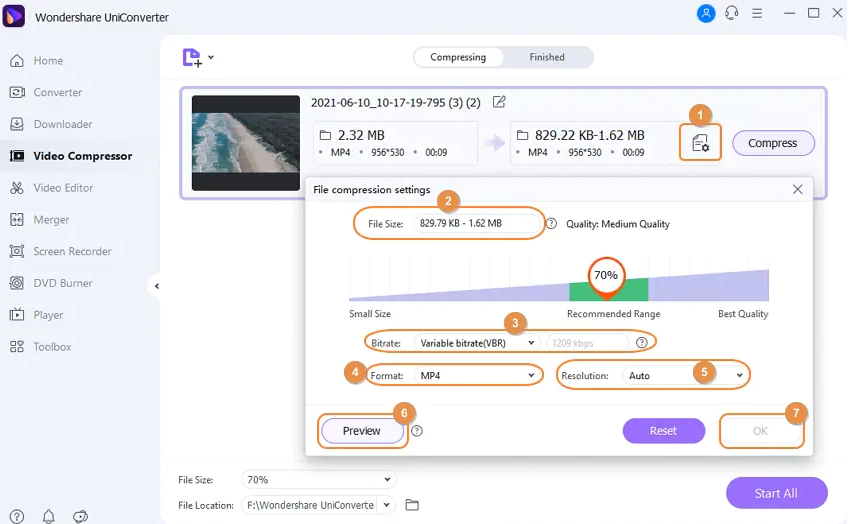Image resolution: width=852 pixels, height=524 pixels.
Task: Click the 70% compression slider handle
Action: [x=606, y=276]
